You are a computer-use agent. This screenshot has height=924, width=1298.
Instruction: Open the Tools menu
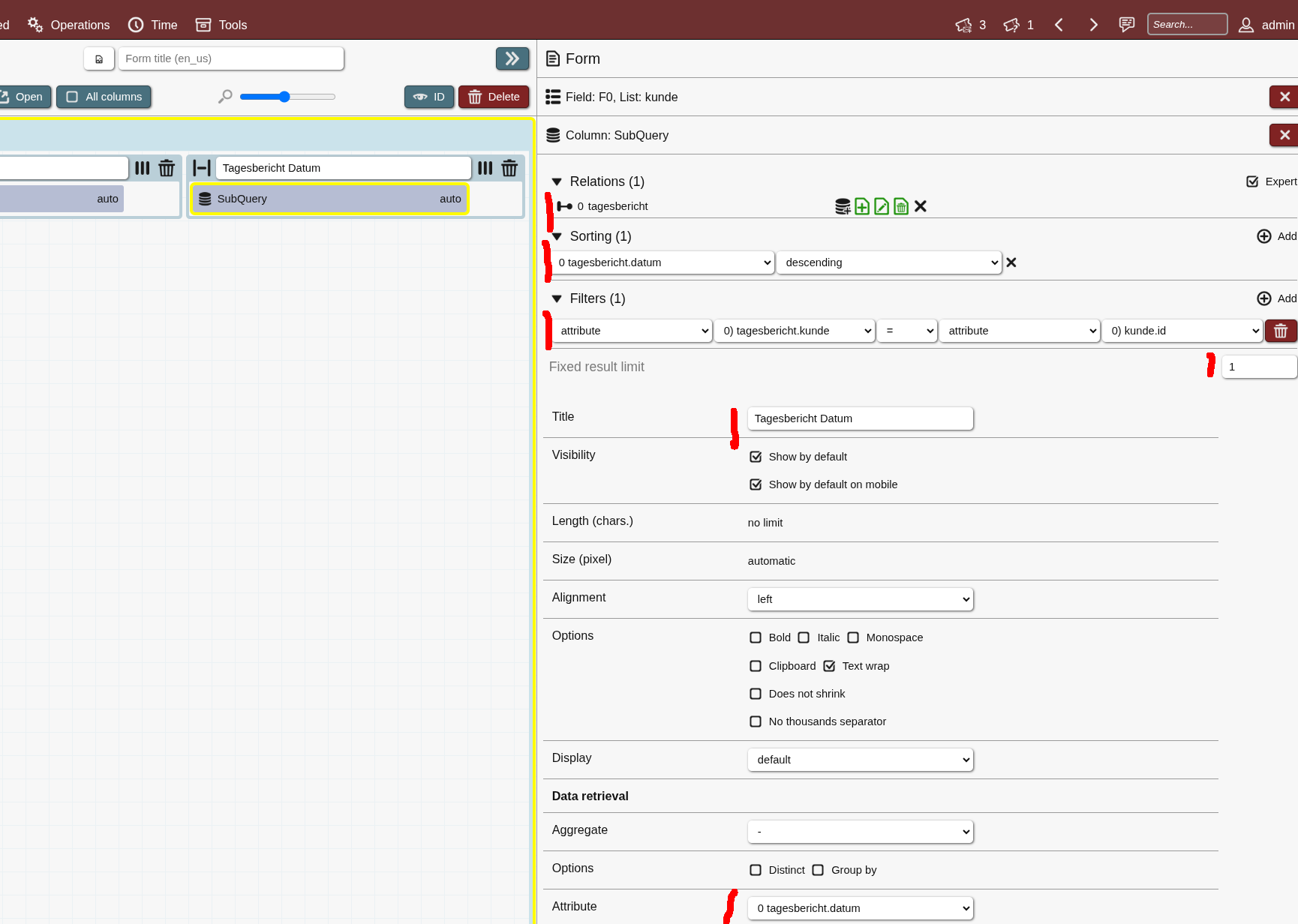coord(221,25)
